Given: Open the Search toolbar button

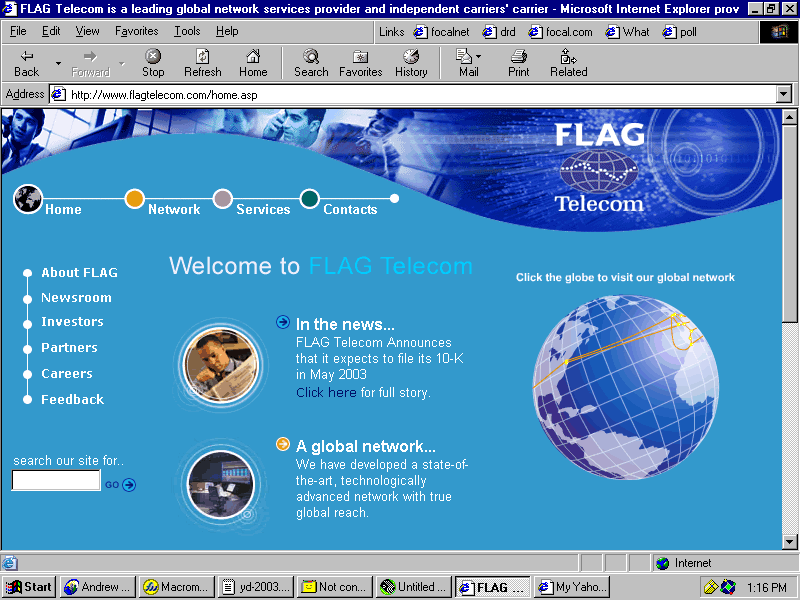Looking at the screenshot, I should [311, 63].
